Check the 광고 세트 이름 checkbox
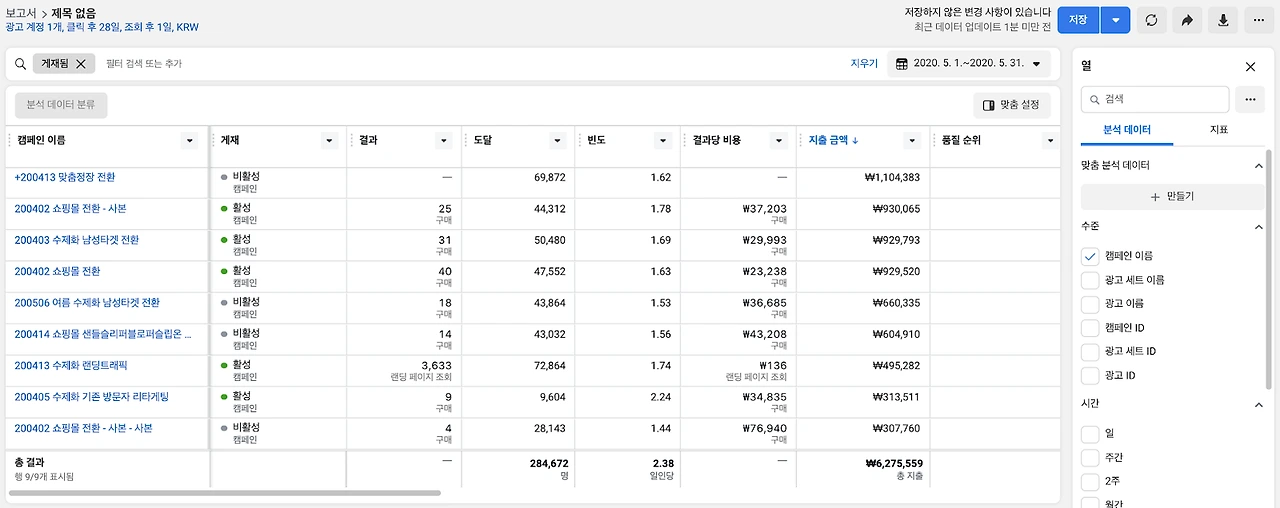The height and width of the screenshot is (508, 1280). point(1090,280)
